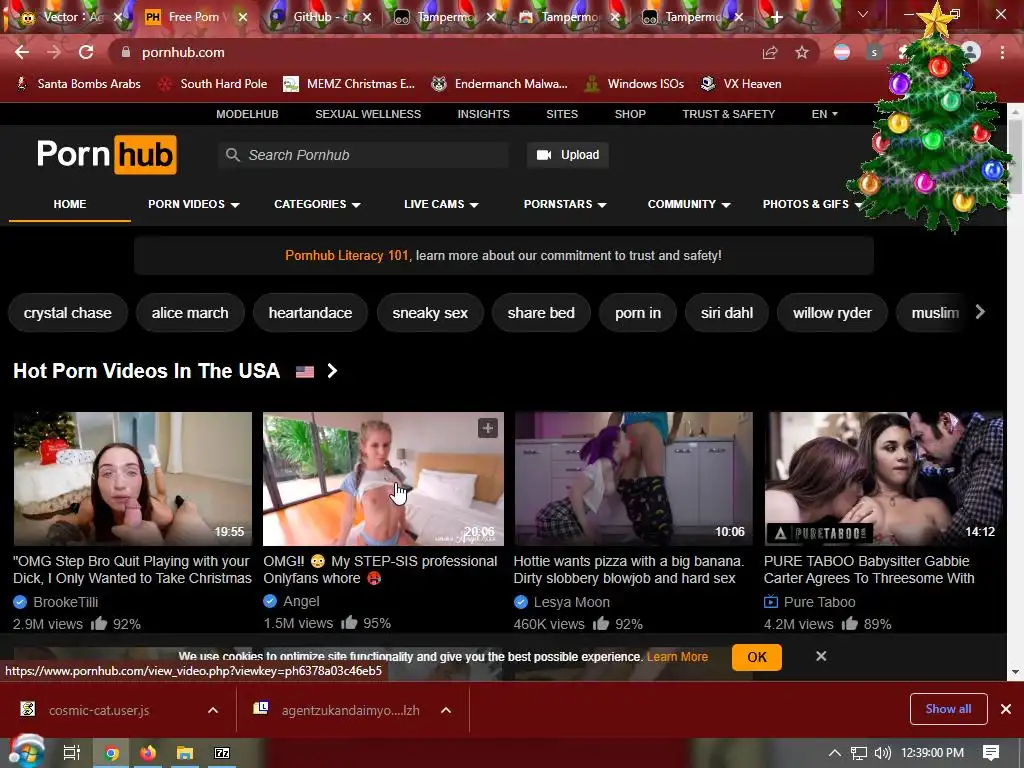The height and width of the screenshot is (768, 1024).
Task: Reload the current page
Action: pos(86,52)
